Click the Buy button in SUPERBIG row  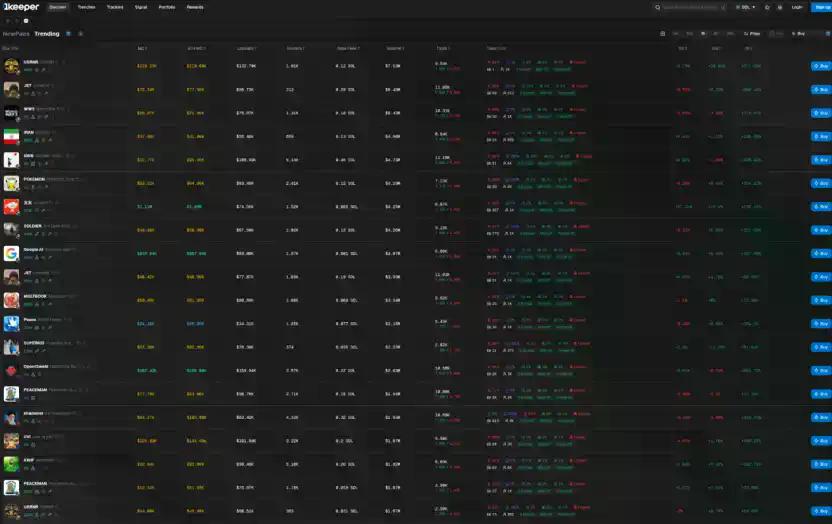[x=821, y=347]
